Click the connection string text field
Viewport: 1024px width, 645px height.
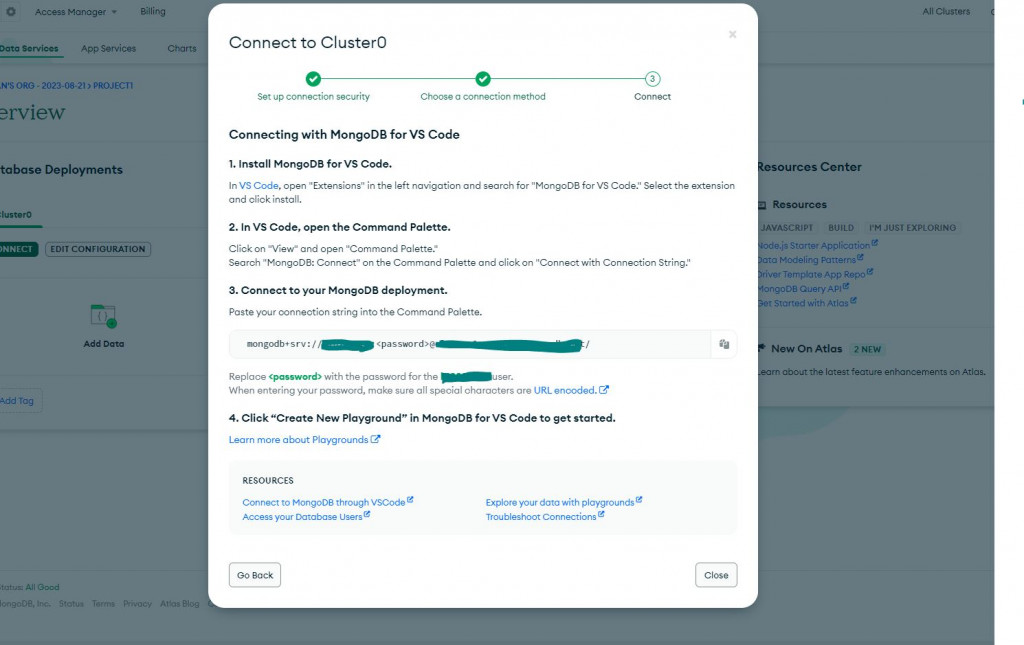coord(470,344)
